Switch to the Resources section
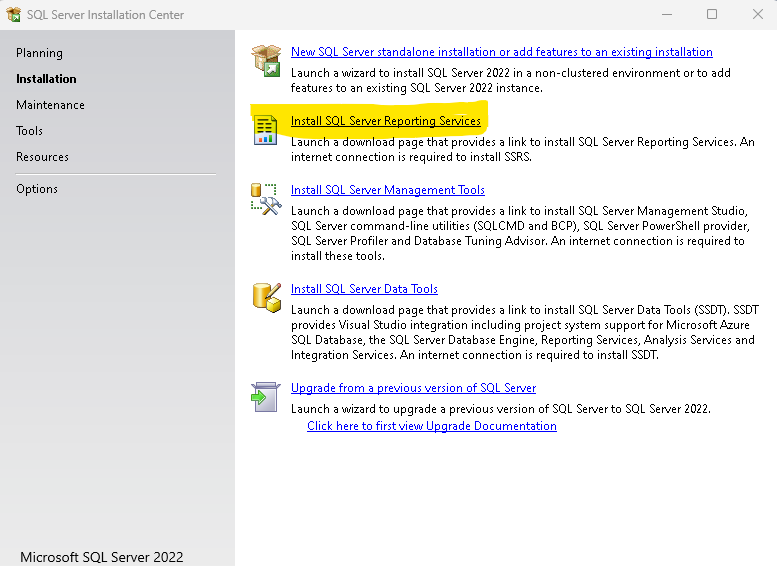This screenshot has height=566, width=777. click(42, 157)
